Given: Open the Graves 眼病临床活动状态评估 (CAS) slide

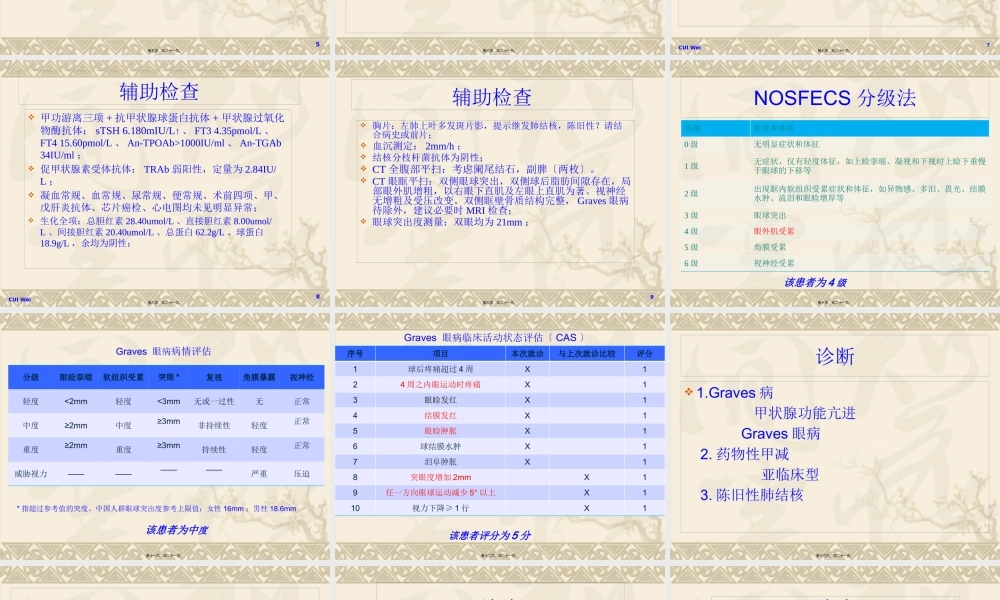Looking at the screenshot, I should (499, 437).
